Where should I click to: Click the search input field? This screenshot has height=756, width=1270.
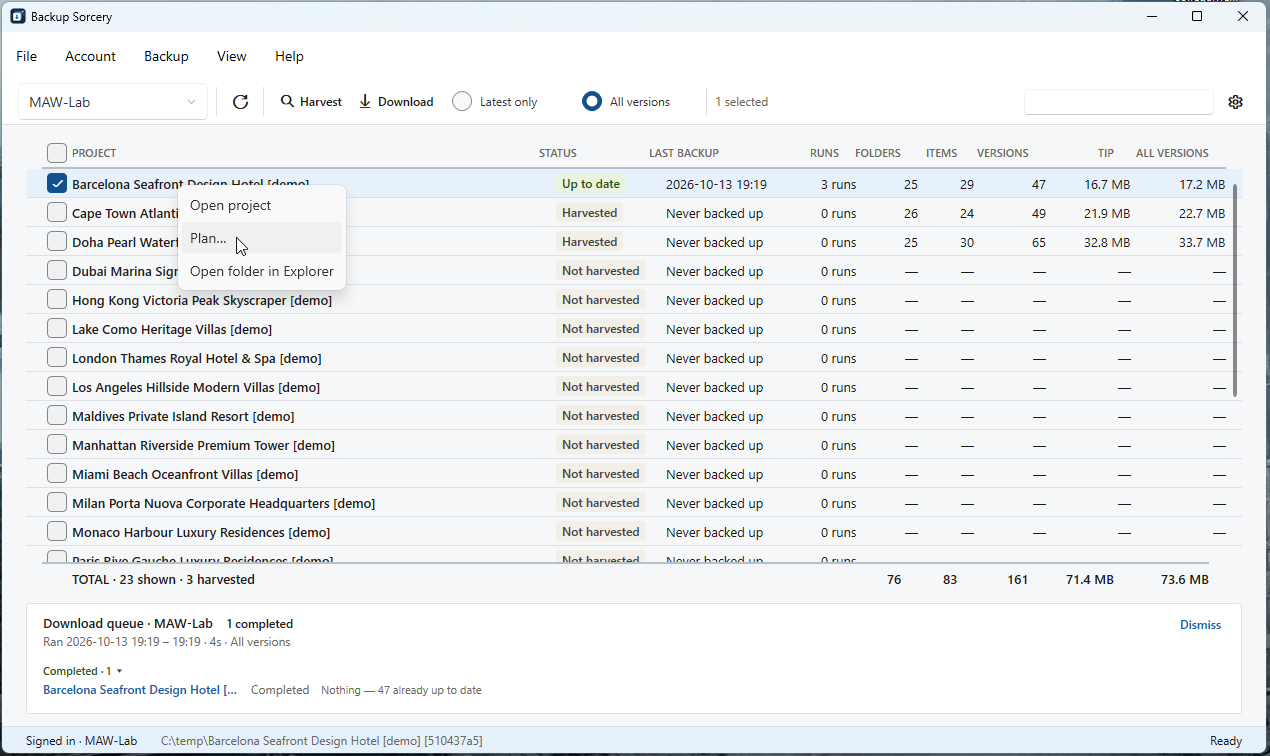pos(1119,102)
